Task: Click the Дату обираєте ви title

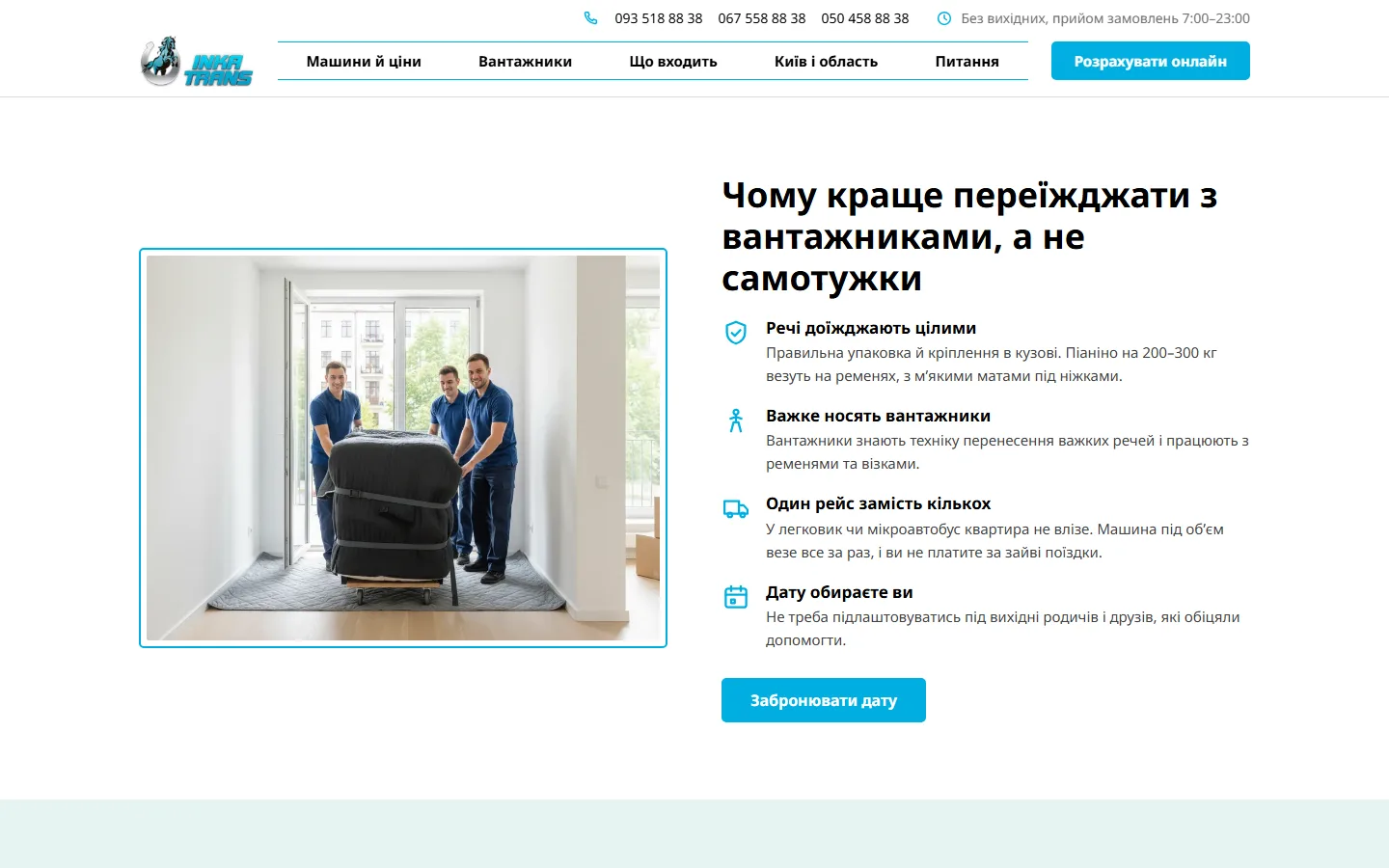Action: 839,592
